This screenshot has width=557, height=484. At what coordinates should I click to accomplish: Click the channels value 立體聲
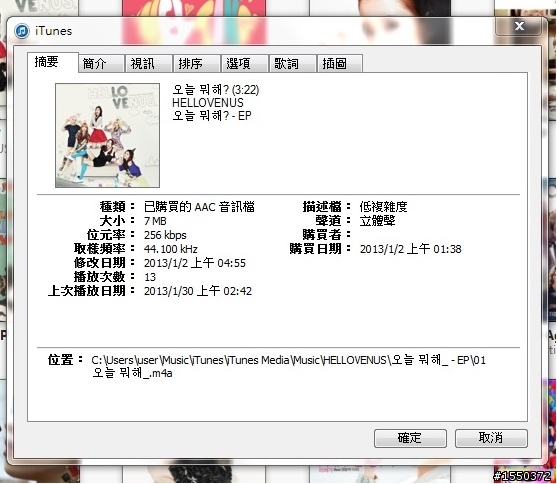point(377,221)
